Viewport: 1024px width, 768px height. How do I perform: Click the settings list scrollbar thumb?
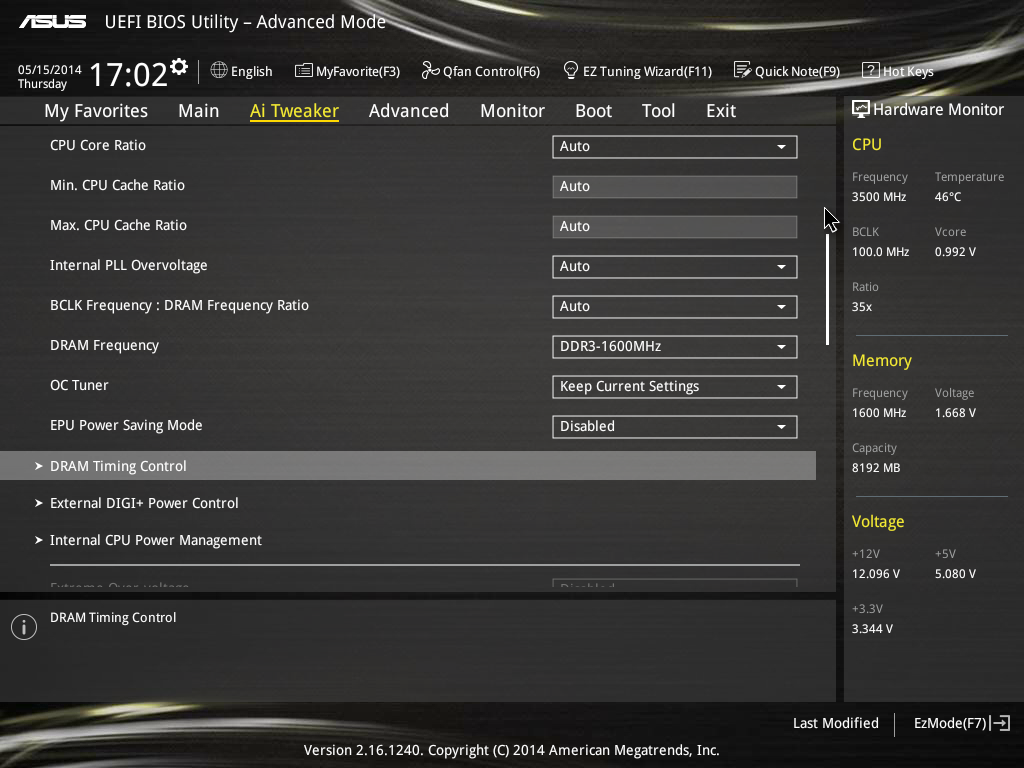(827, 288)
